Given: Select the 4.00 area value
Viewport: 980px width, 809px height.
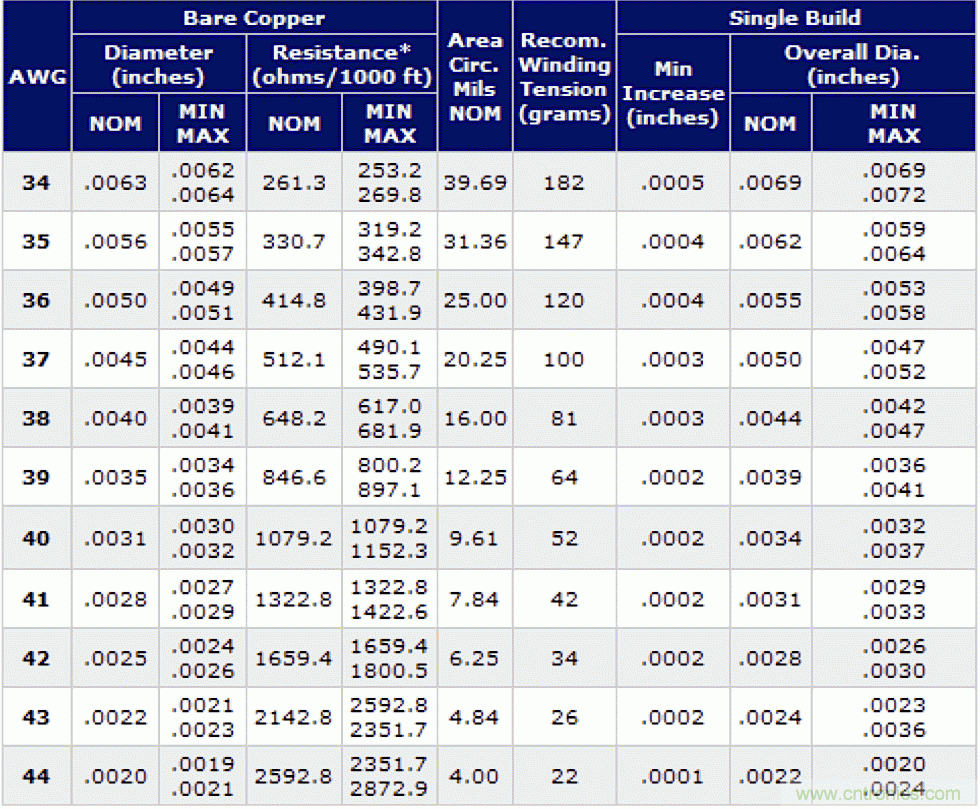Looking at the screenshot, I should tap(475, 777).
